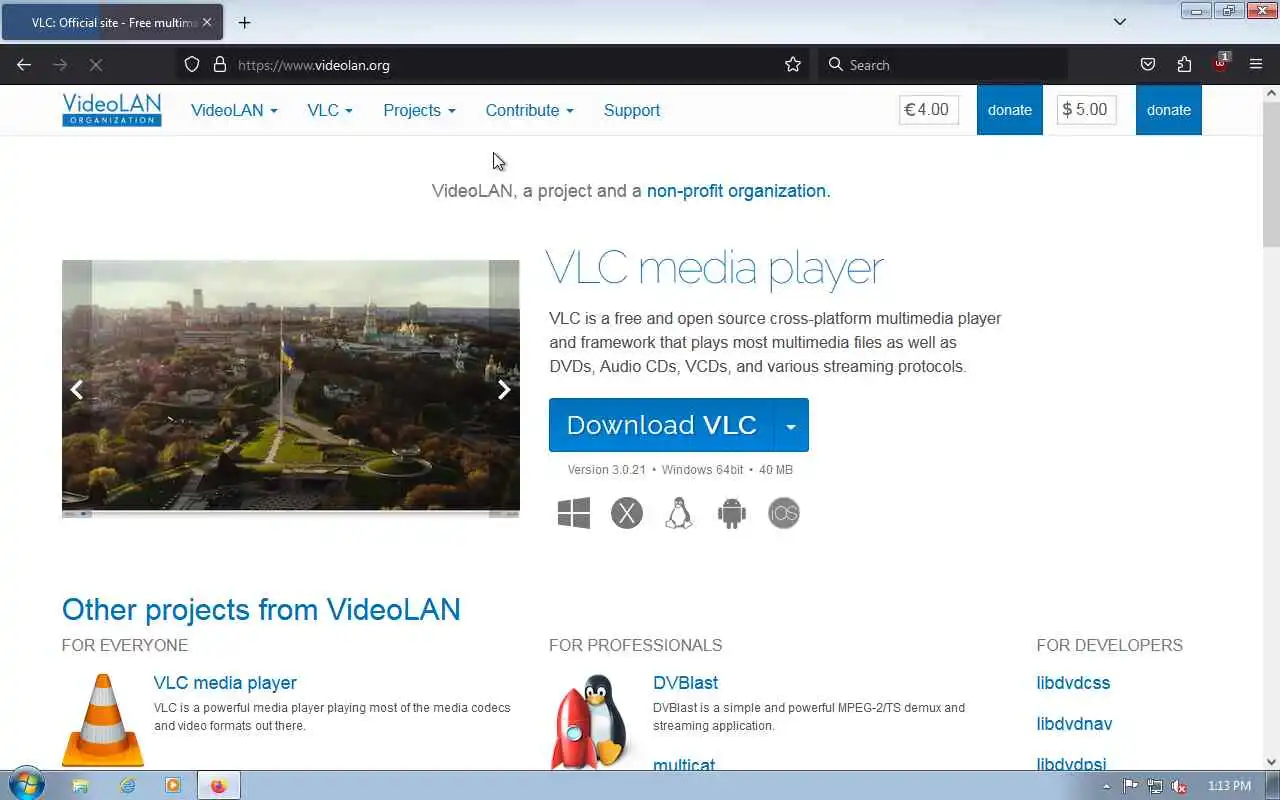Open the Windows Start button
Screen dimensions: 1280x800
[26, 785]
